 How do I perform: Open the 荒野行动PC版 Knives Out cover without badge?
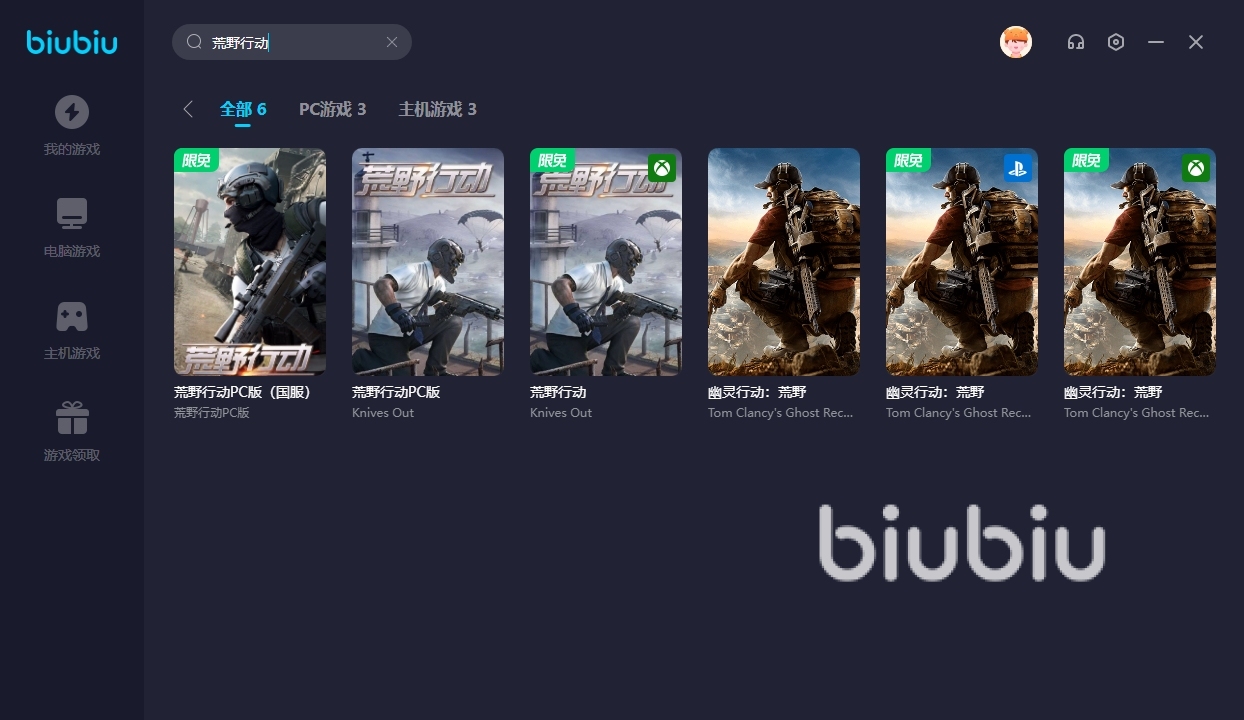[x=428, y=262]
